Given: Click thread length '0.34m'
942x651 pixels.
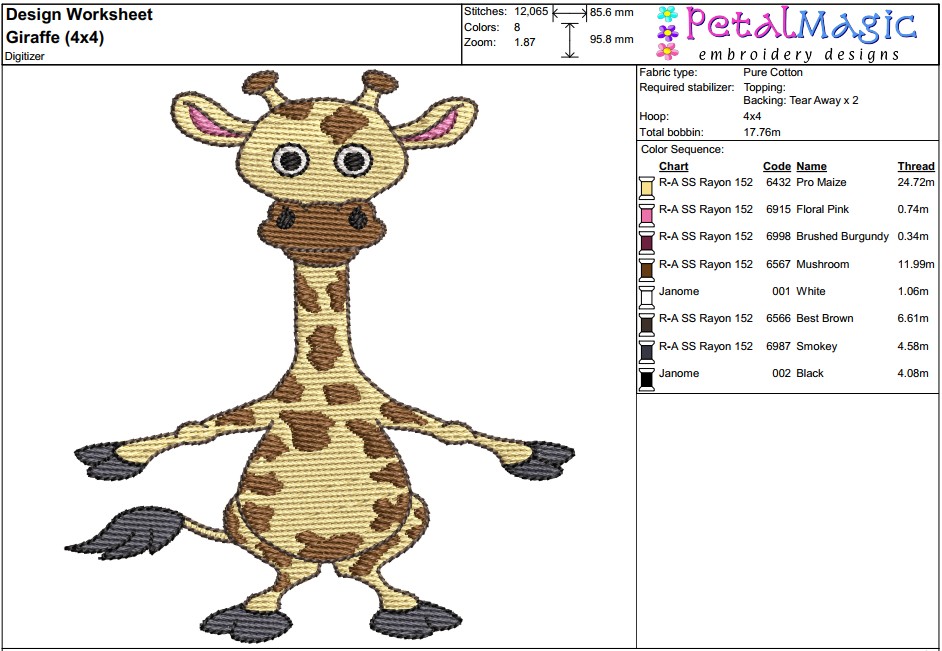Looking at the screenshot, I should 913,236.
